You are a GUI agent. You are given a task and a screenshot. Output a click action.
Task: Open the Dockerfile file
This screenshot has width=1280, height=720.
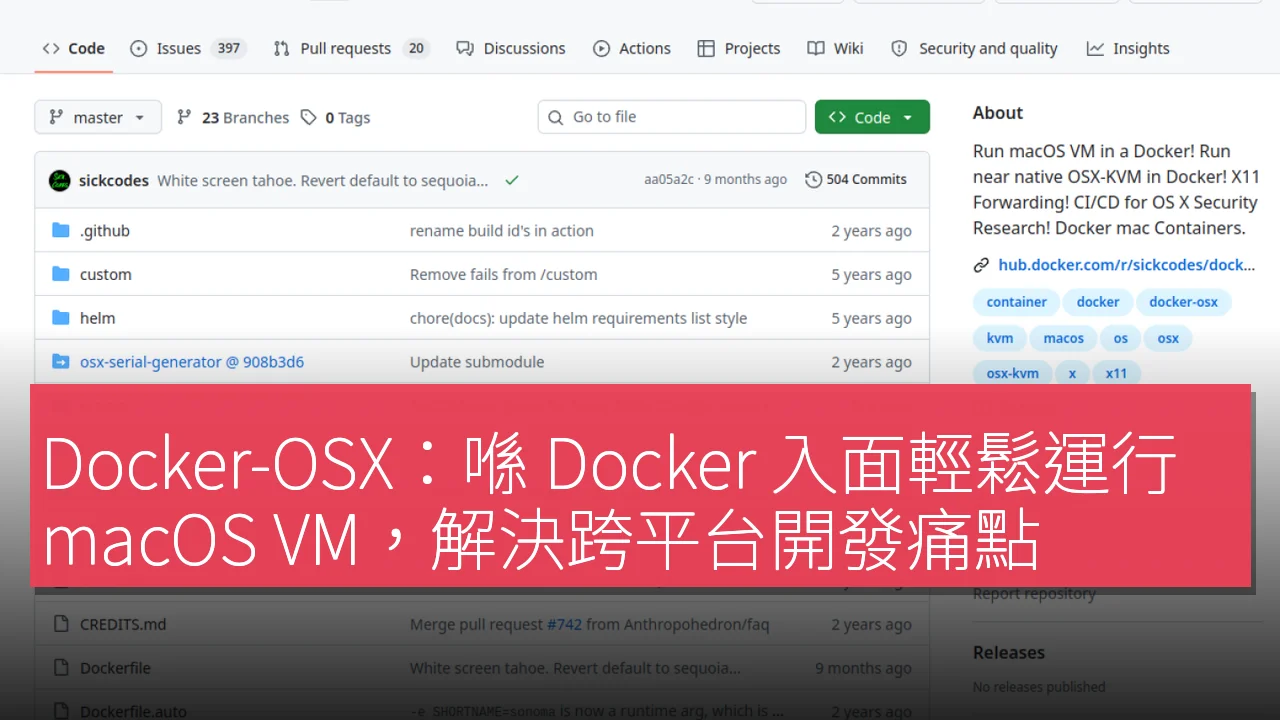click(x=115, y=668)
